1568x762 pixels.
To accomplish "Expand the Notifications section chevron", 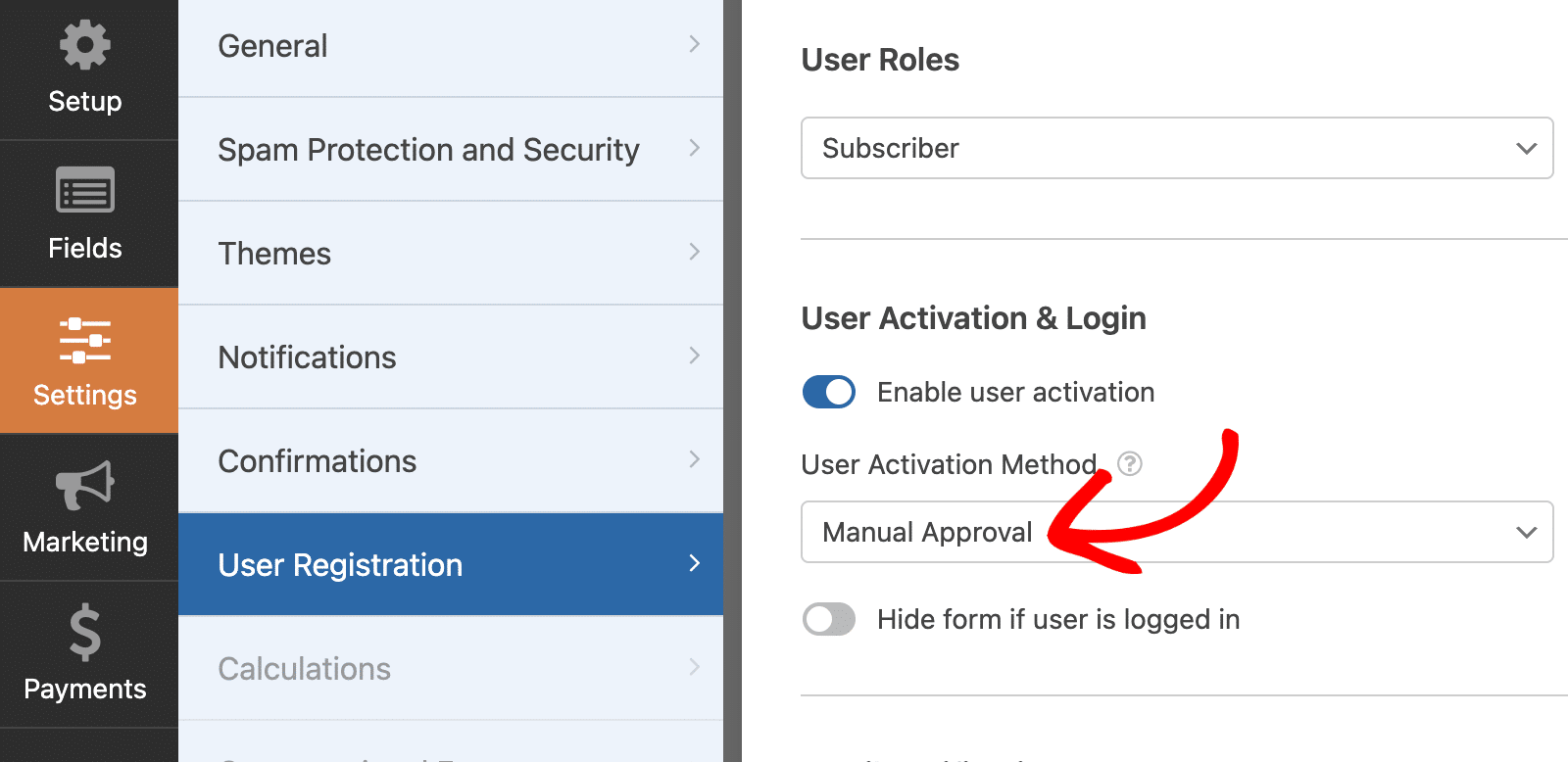I will coord(694,356).
